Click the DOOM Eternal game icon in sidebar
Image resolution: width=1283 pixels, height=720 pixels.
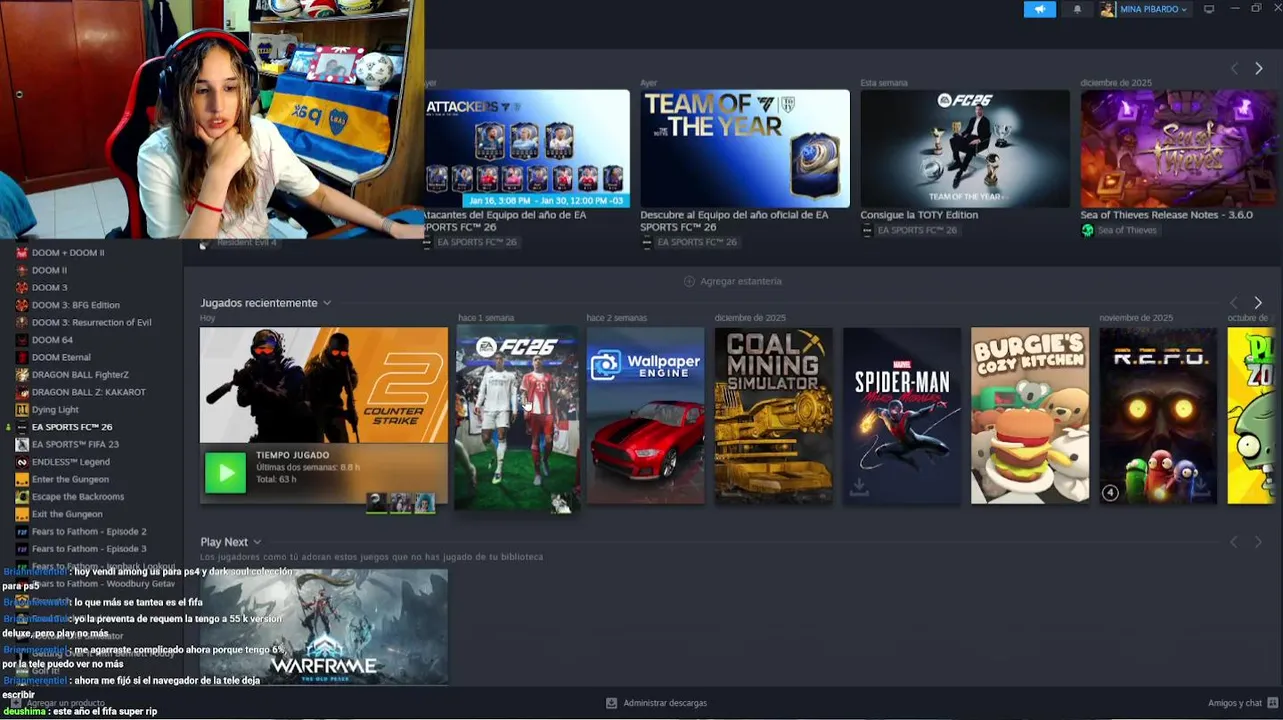coord(22,357)
